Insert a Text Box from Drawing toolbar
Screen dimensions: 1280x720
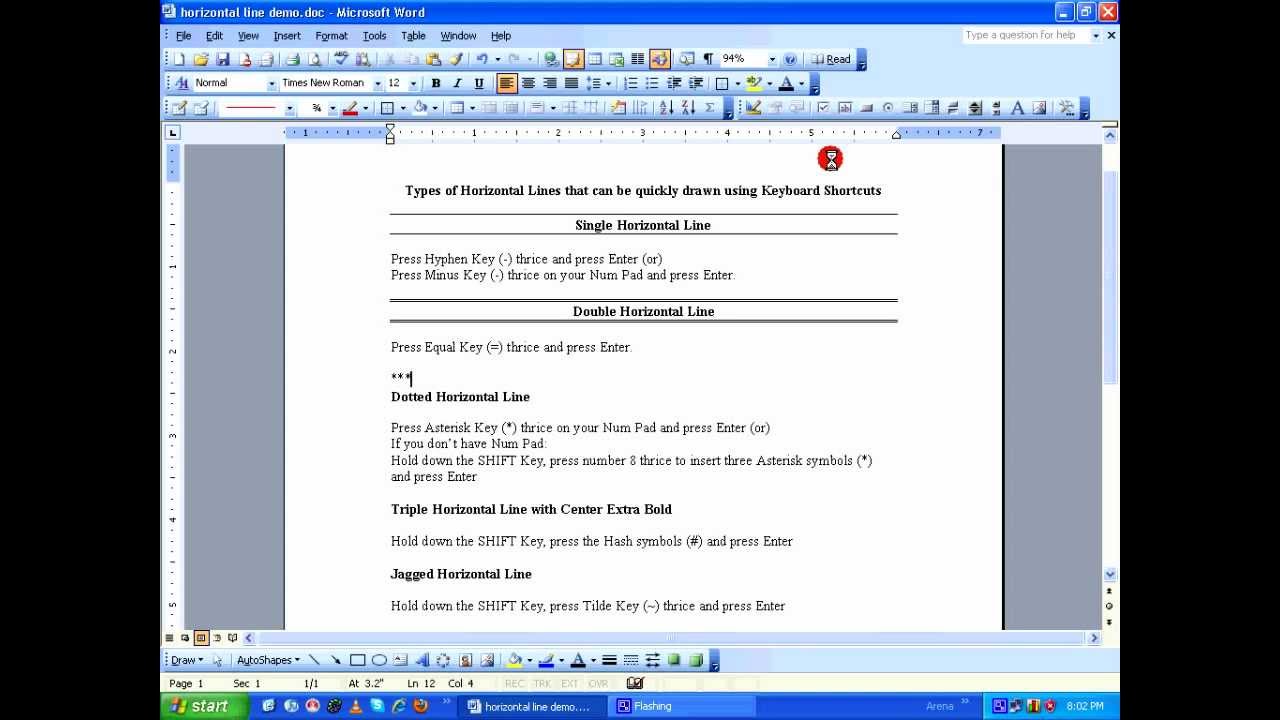[x=400, y=660]
